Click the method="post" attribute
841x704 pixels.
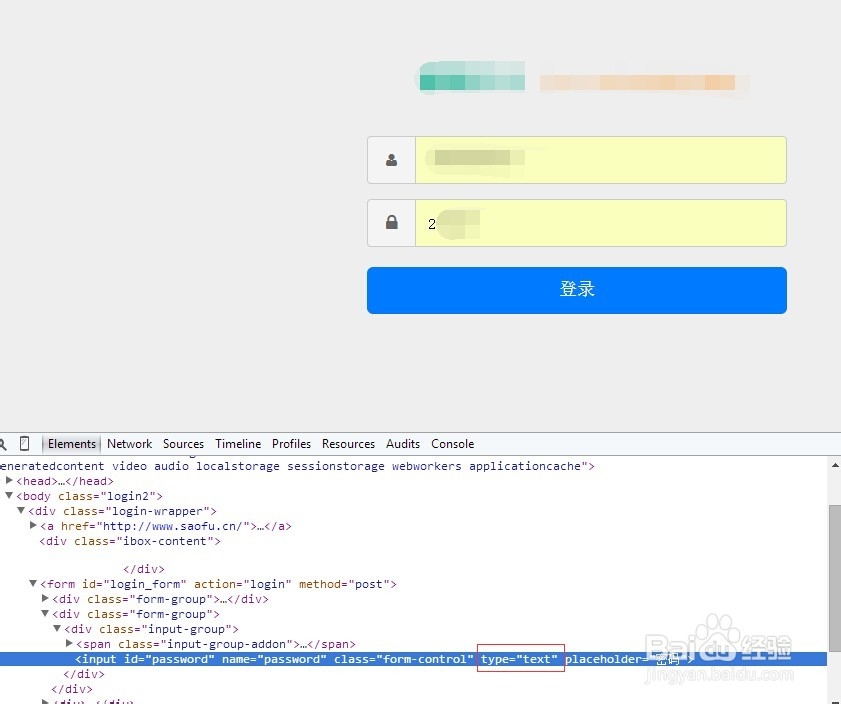coord(344,584)
